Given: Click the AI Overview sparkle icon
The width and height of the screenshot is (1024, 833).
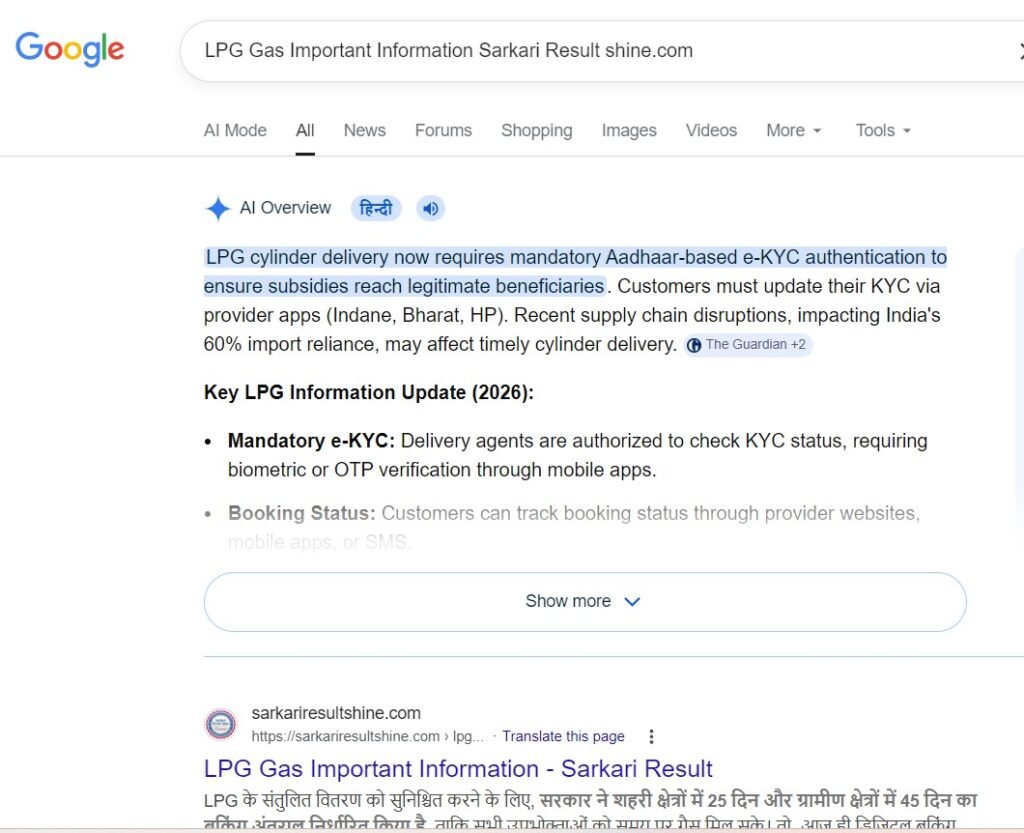Looking at the screenshot, I should 216,208.
